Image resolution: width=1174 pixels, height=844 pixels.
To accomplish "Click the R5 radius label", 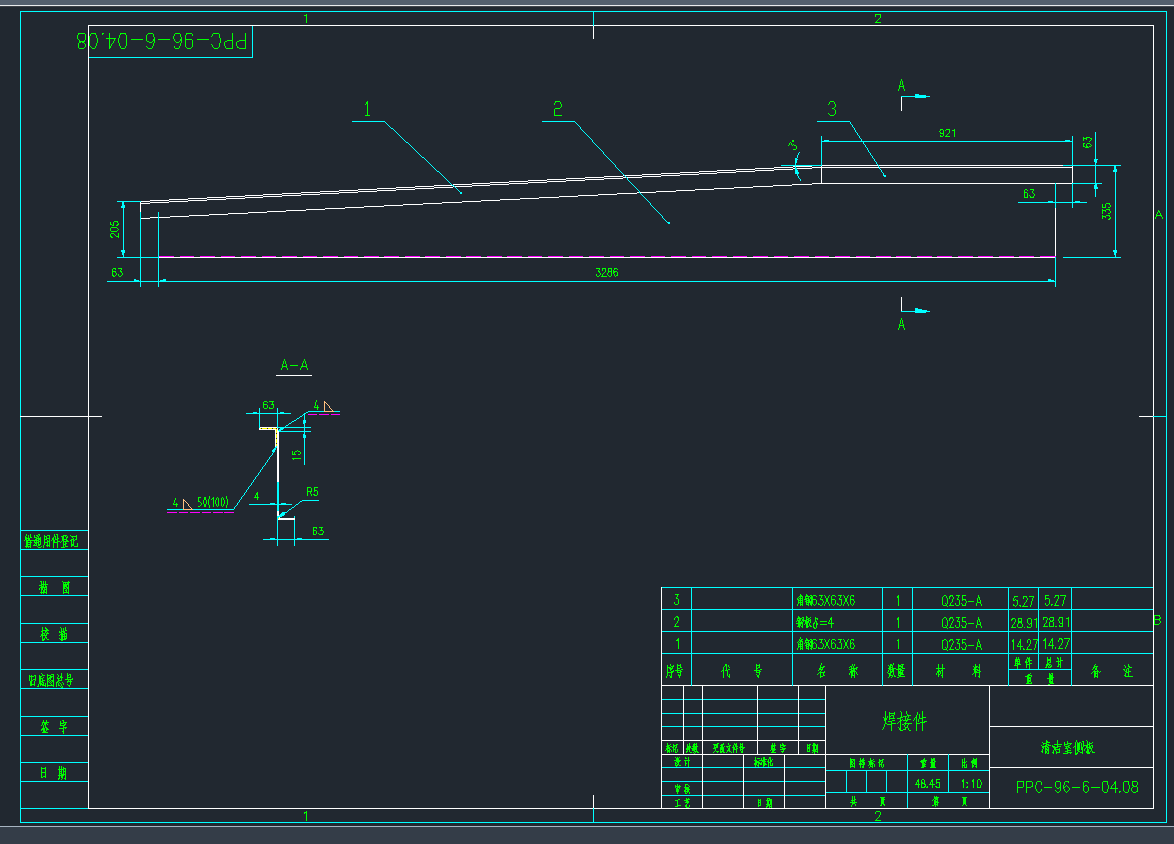I will [312, 492].
